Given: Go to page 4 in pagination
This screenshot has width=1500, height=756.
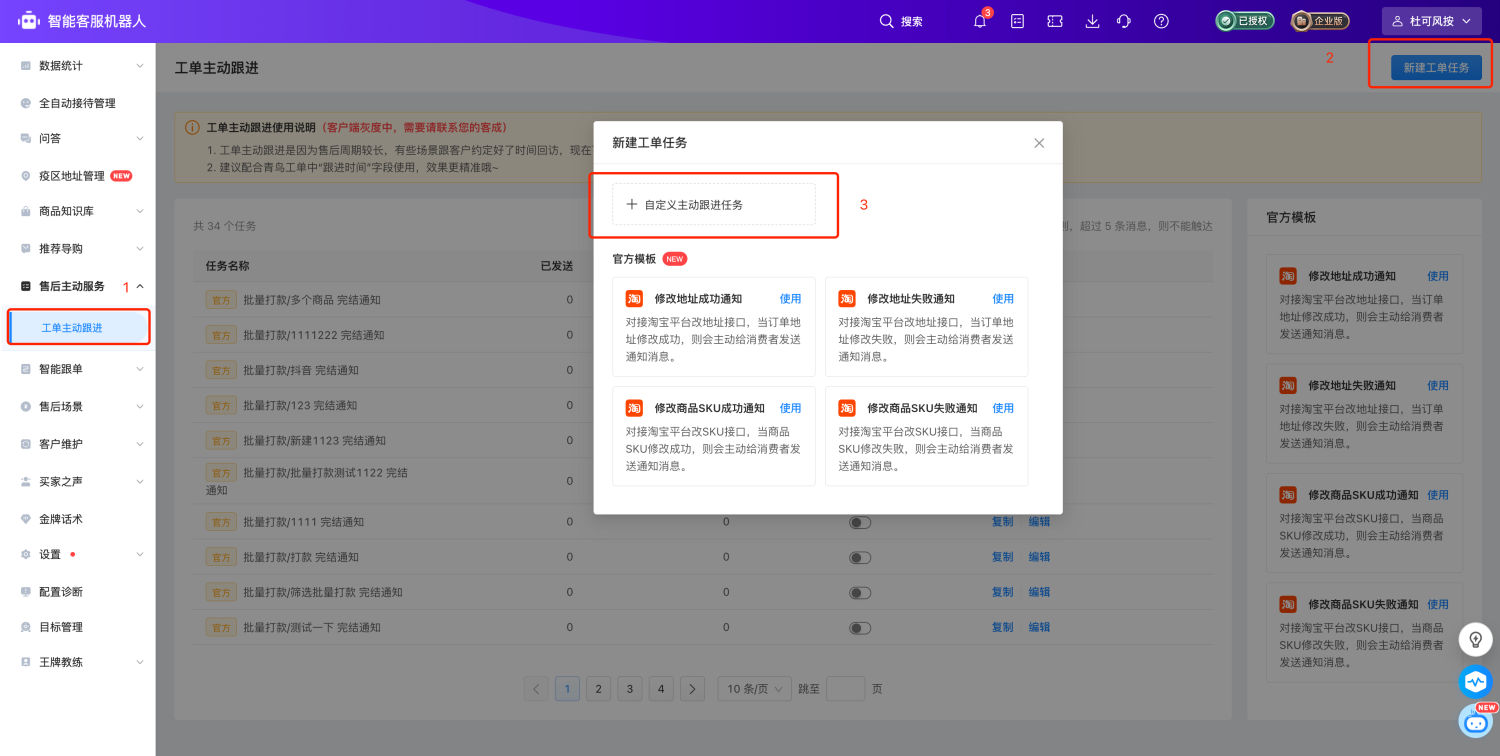Looking at the screenshot, I should point(661,689).
